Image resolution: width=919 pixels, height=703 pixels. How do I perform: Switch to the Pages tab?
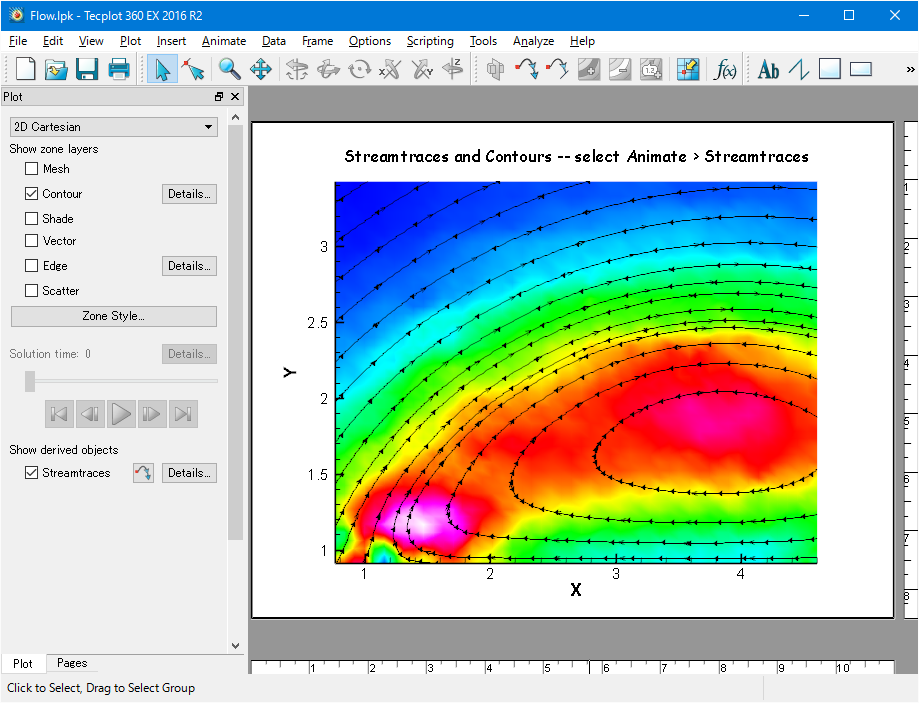click(72, 663)
